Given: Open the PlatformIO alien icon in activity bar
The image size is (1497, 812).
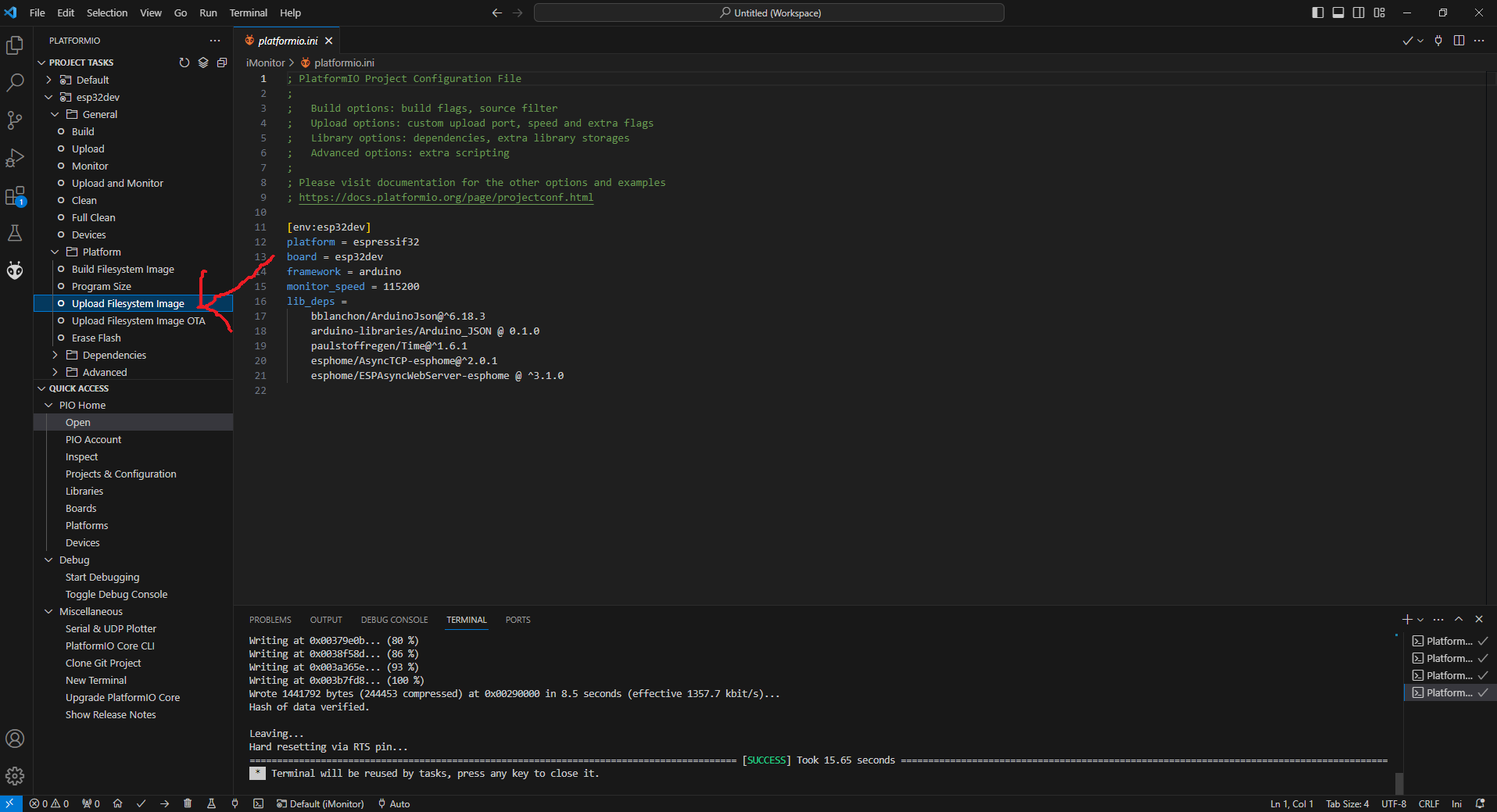Looking at the screenshot, I should tap(15, 270).
